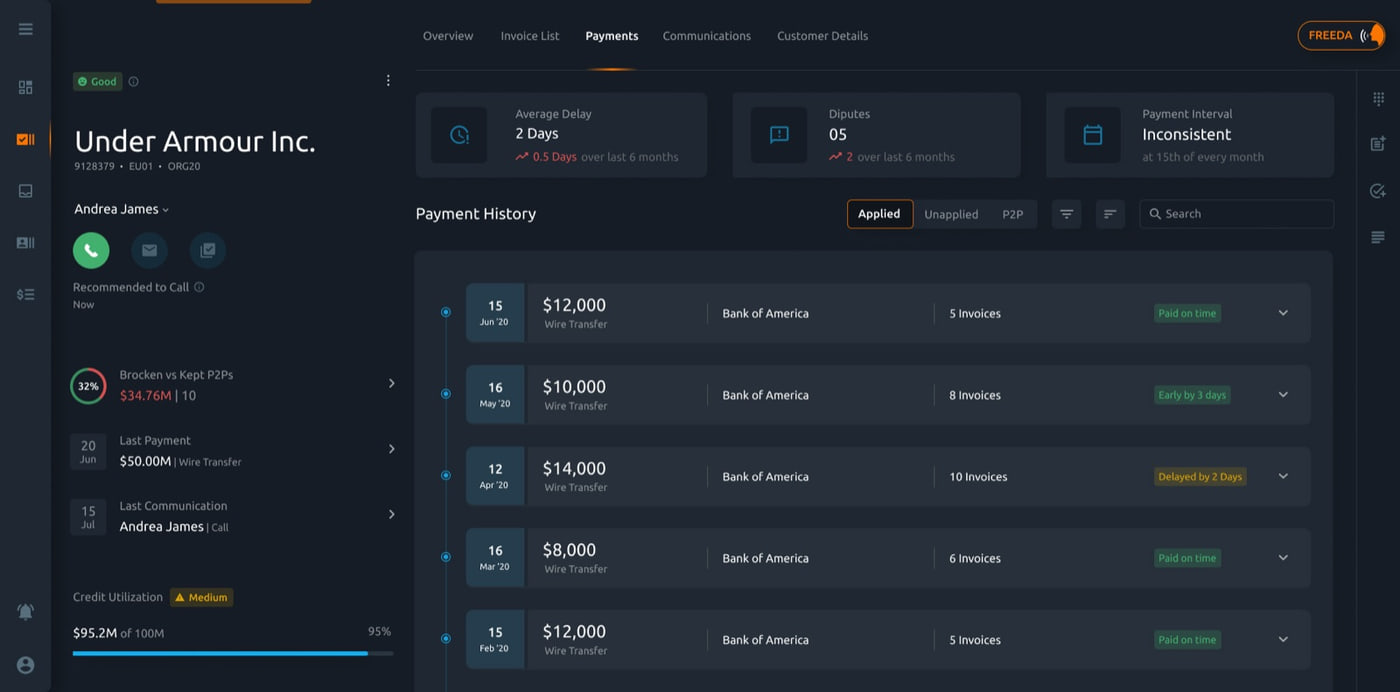This screenshot has height=692, width=1400.
Task: Open the add note icon in right rail
Action: [x=1378, y=144]
